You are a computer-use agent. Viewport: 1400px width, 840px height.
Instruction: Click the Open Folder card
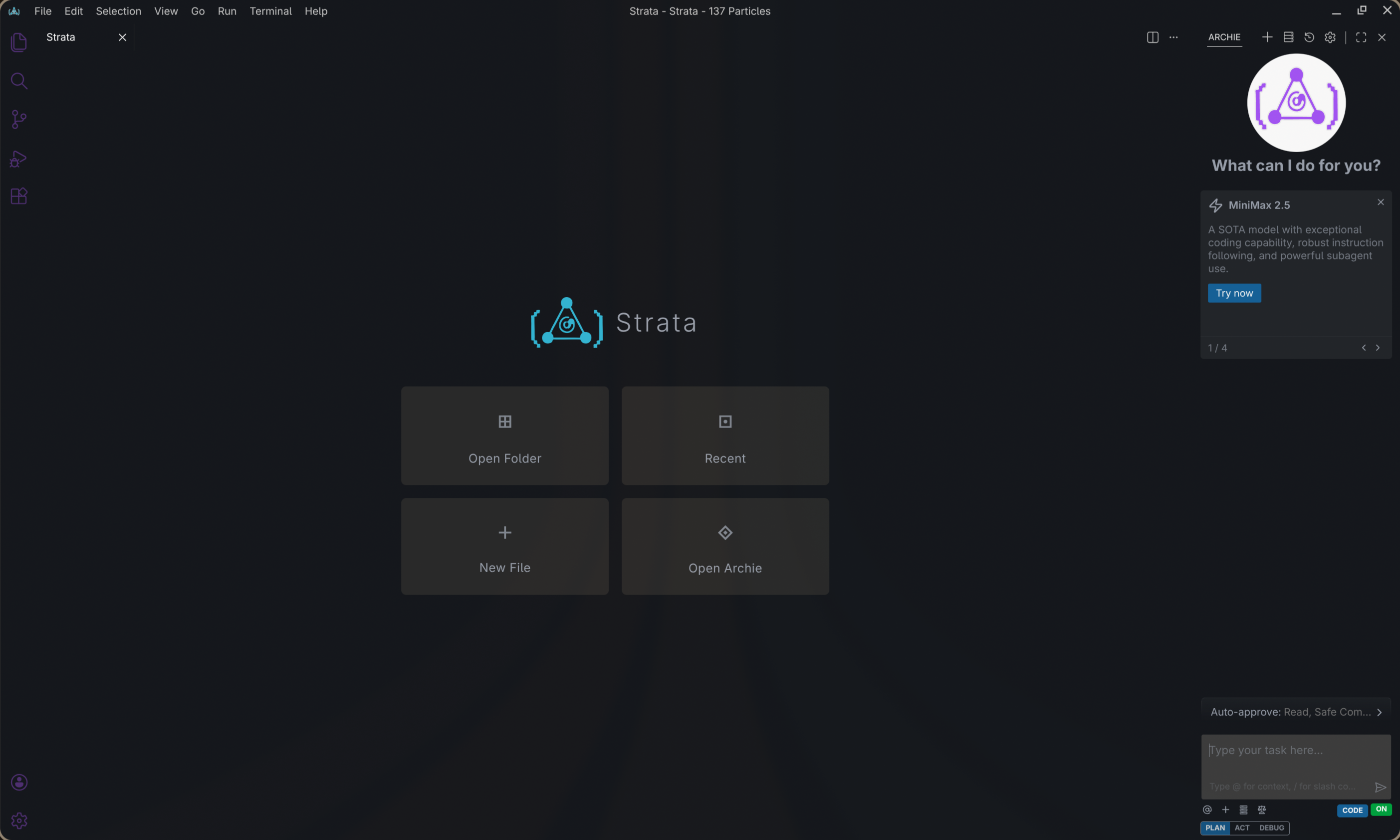tap(504, 435)
